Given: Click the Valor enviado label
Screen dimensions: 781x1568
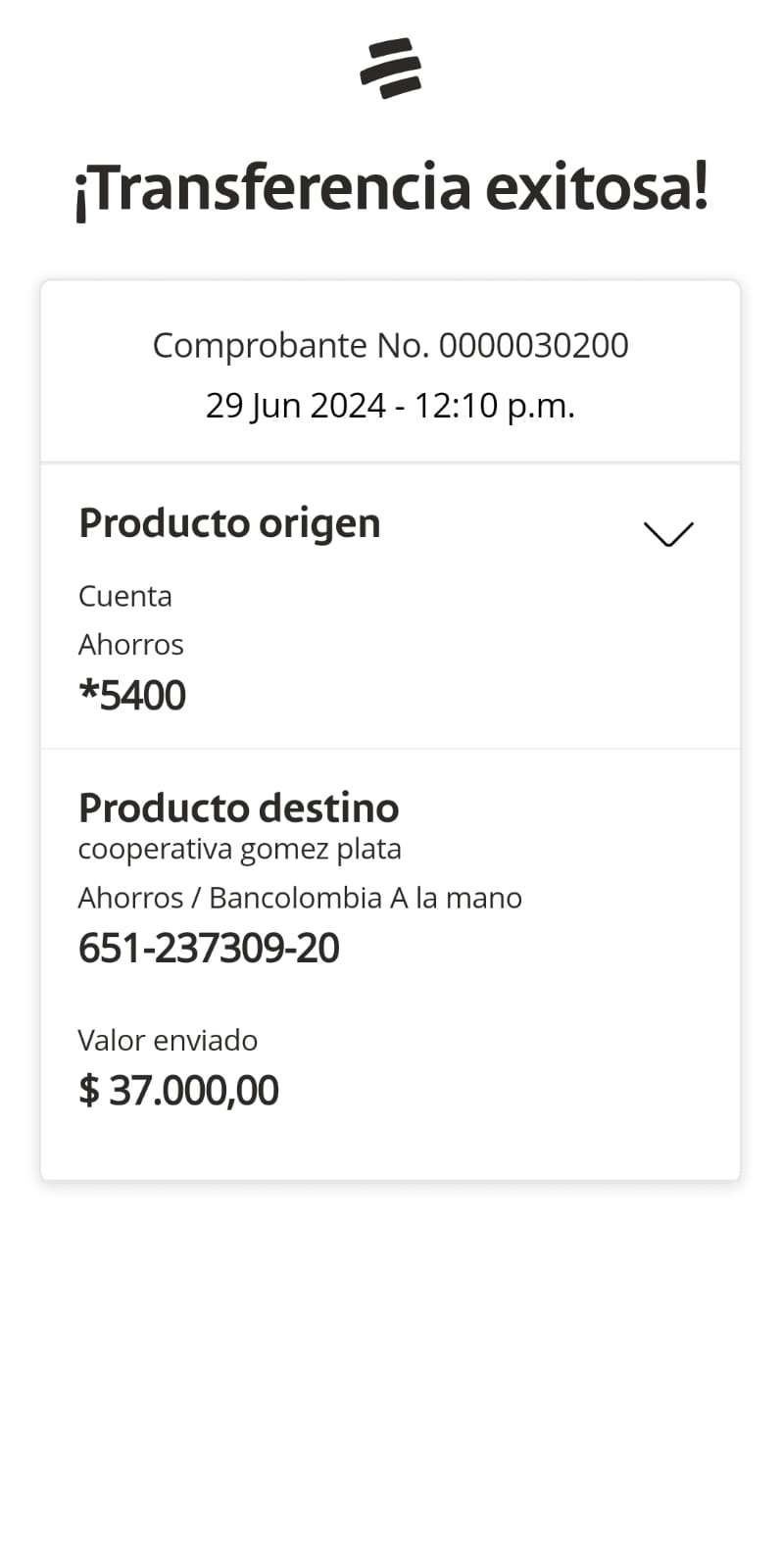Looking at the screenshot, I should tap(168, 1040).
